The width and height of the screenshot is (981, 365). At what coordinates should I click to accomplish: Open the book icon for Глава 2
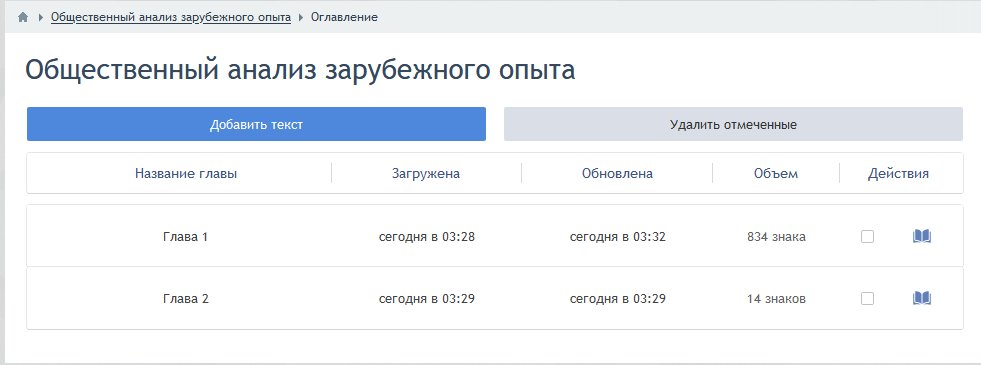[x=922, y=299]
